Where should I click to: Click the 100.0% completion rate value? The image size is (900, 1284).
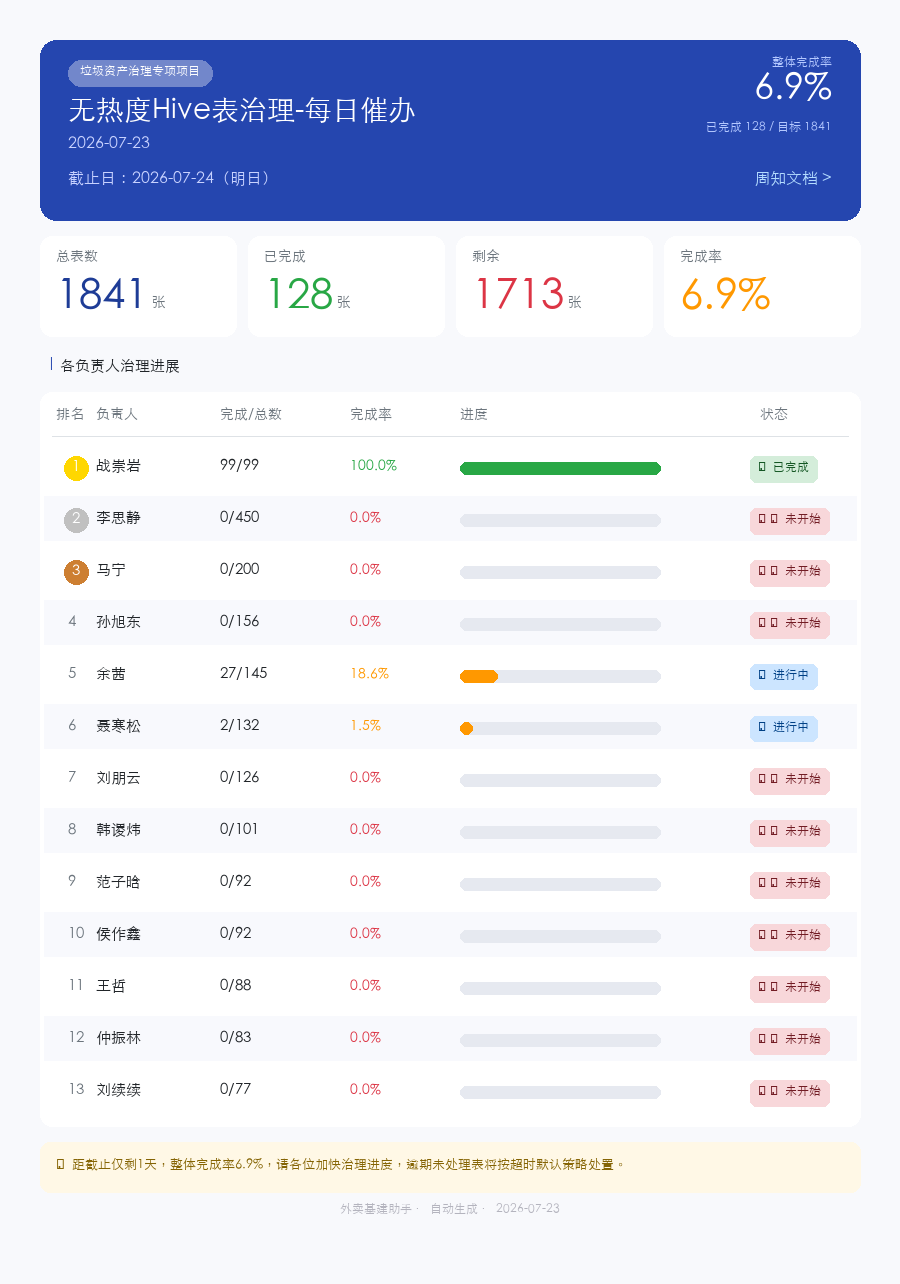pos(373,465)
